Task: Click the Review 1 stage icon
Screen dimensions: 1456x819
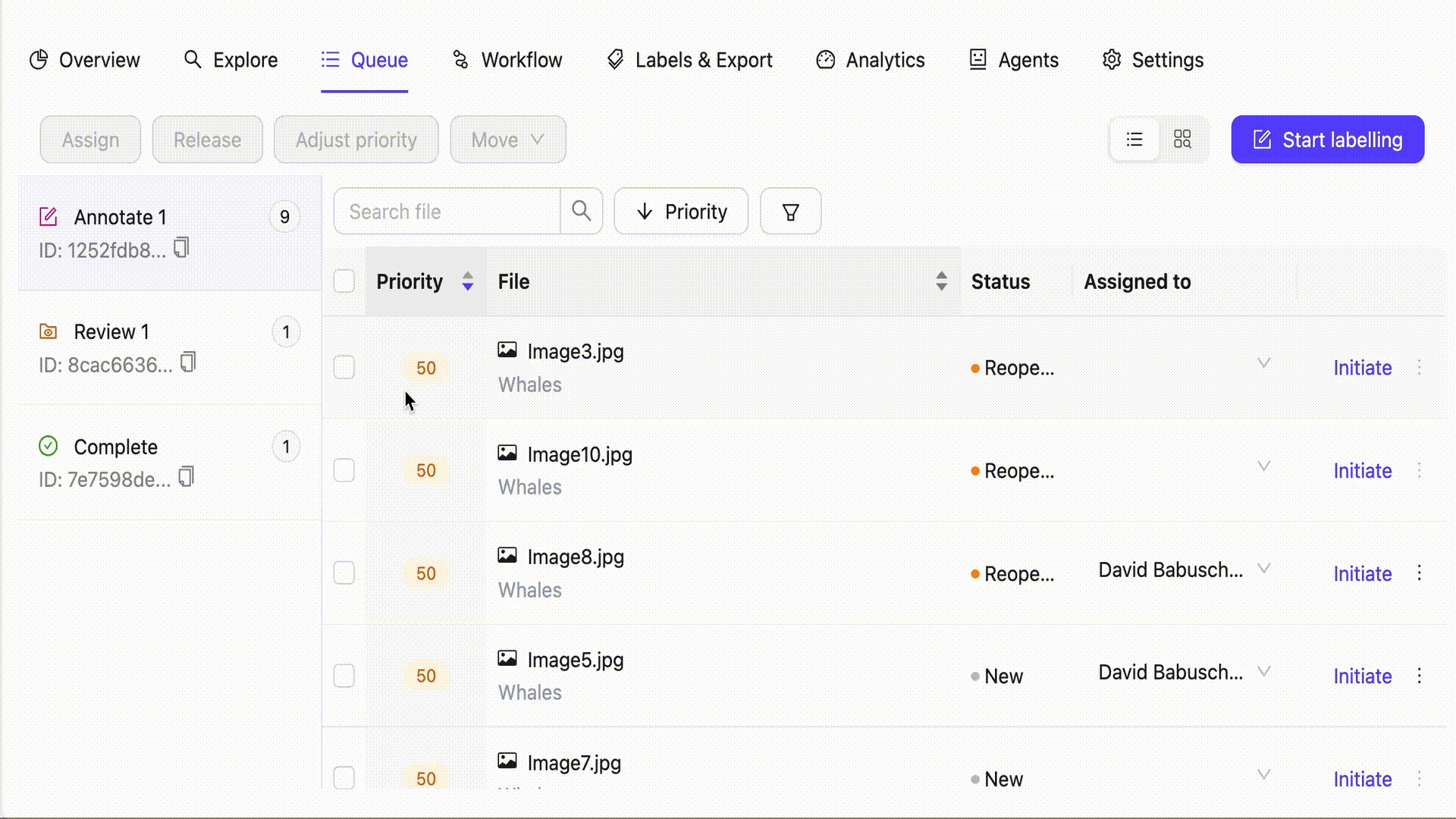Action: (49, 331)
